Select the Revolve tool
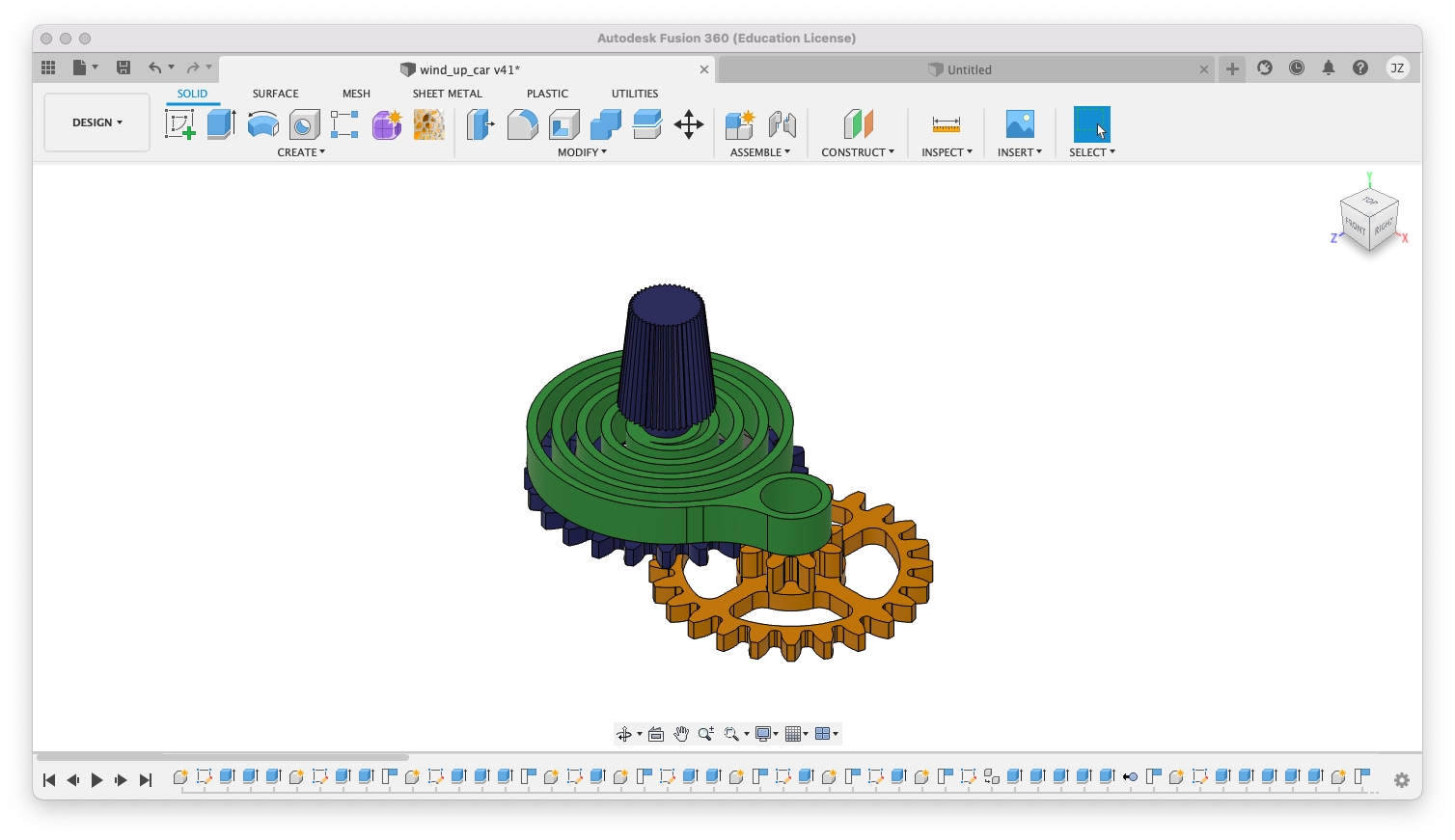1455x840 pixels. click(x=263, y=124)
